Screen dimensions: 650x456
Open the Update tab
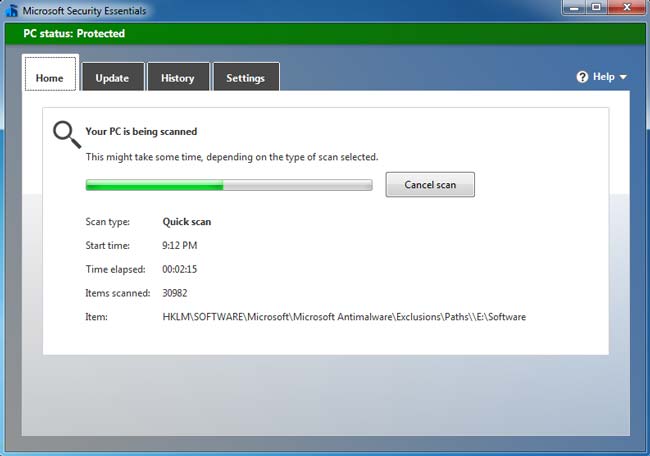click(113, 77)
